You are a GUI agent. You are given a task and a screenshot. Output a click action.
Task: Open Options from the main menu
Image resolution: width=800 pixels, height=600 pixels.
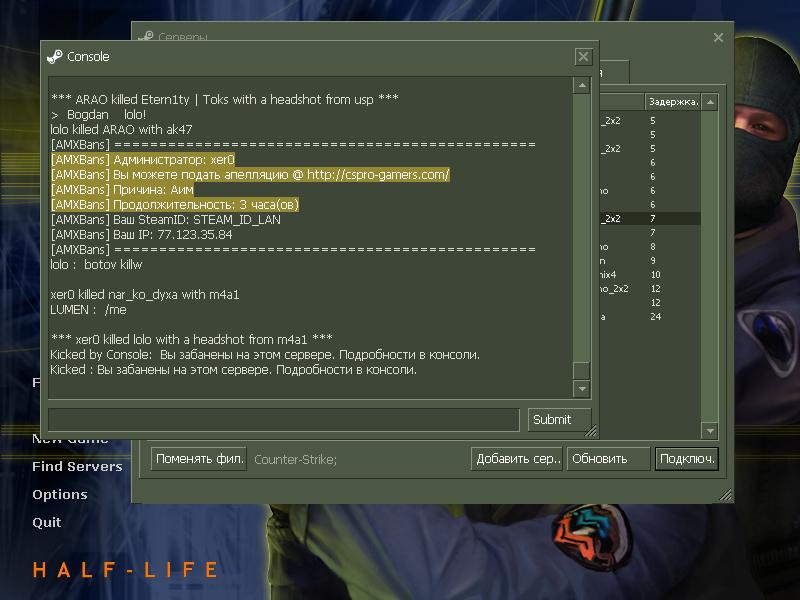(x=60, y=494)
